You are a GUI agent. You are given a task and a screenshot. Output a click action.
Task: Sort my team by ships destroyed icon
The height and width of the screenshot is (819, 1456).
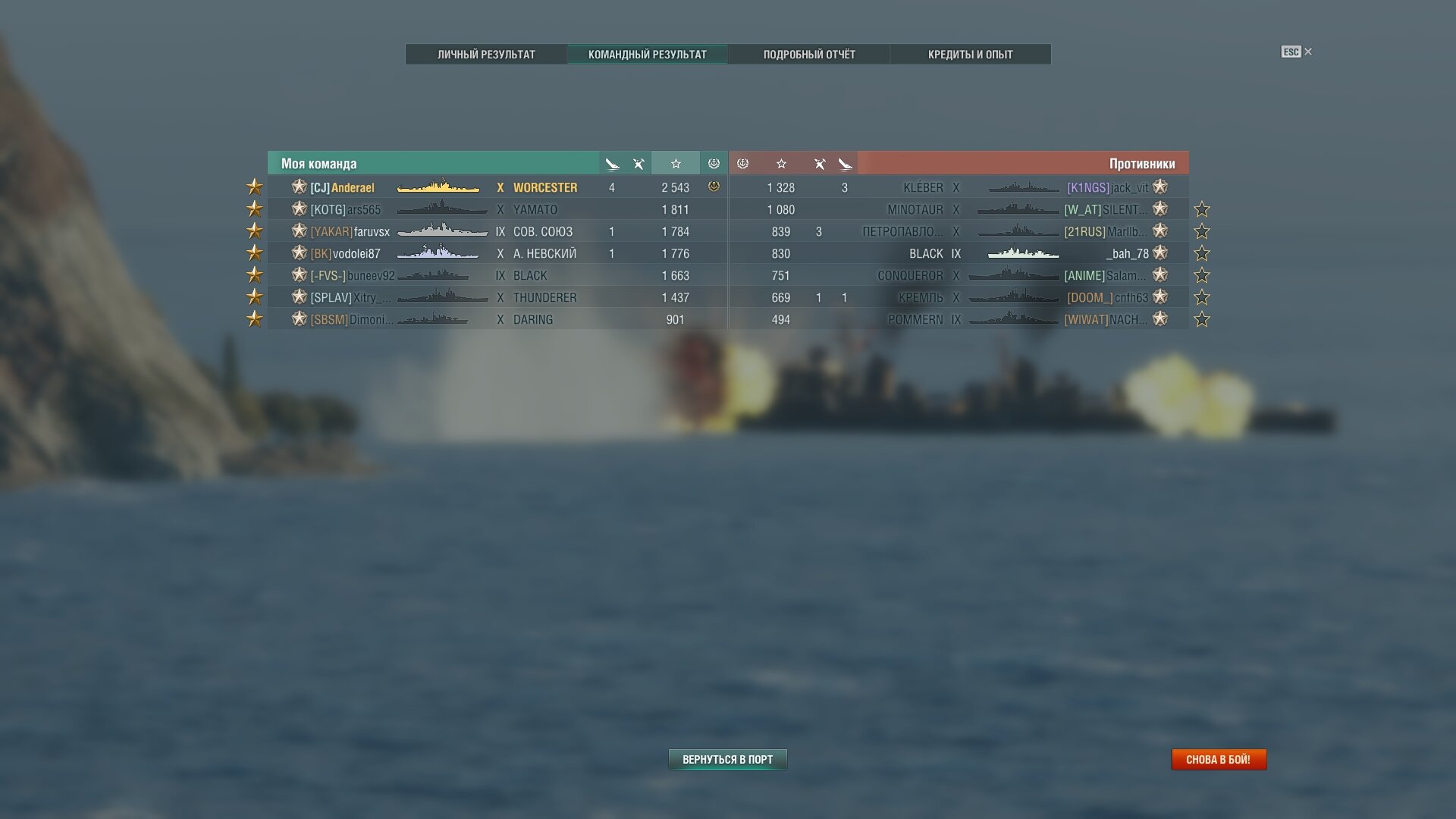(x=612, y=164)
